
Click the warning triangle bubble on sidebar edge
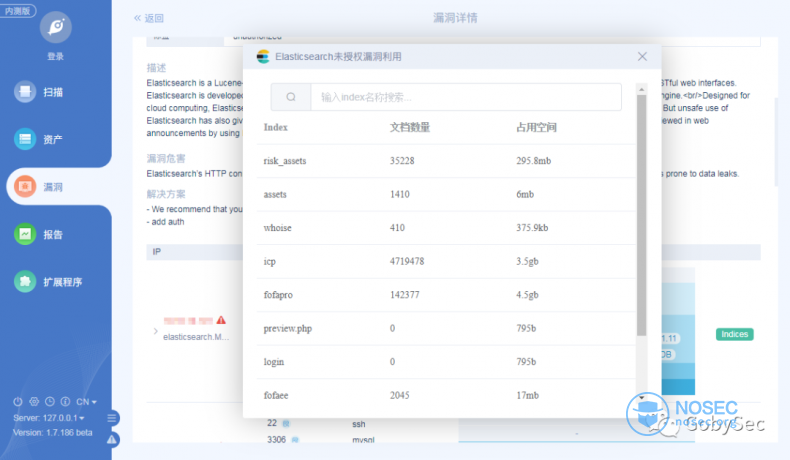112,439
